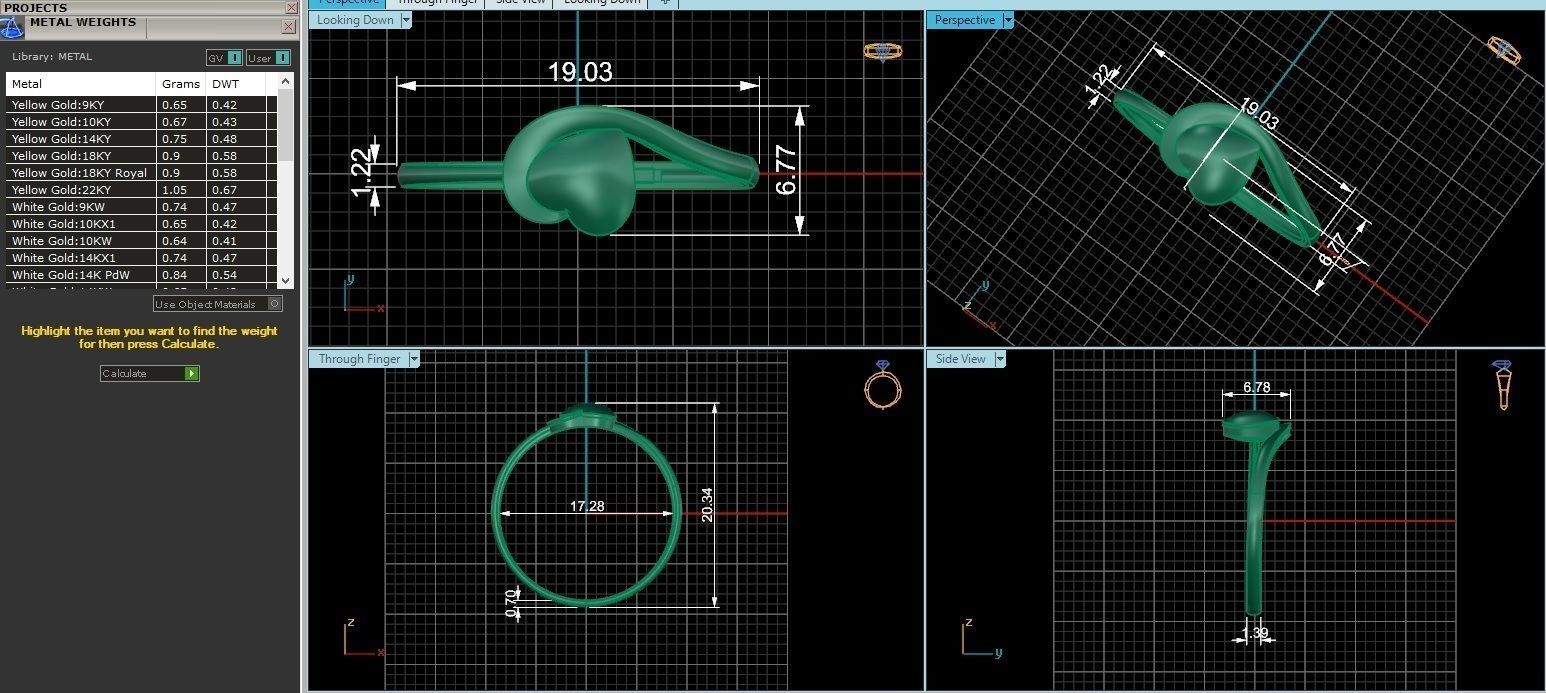Close the Projects panel

pos(290,7)
